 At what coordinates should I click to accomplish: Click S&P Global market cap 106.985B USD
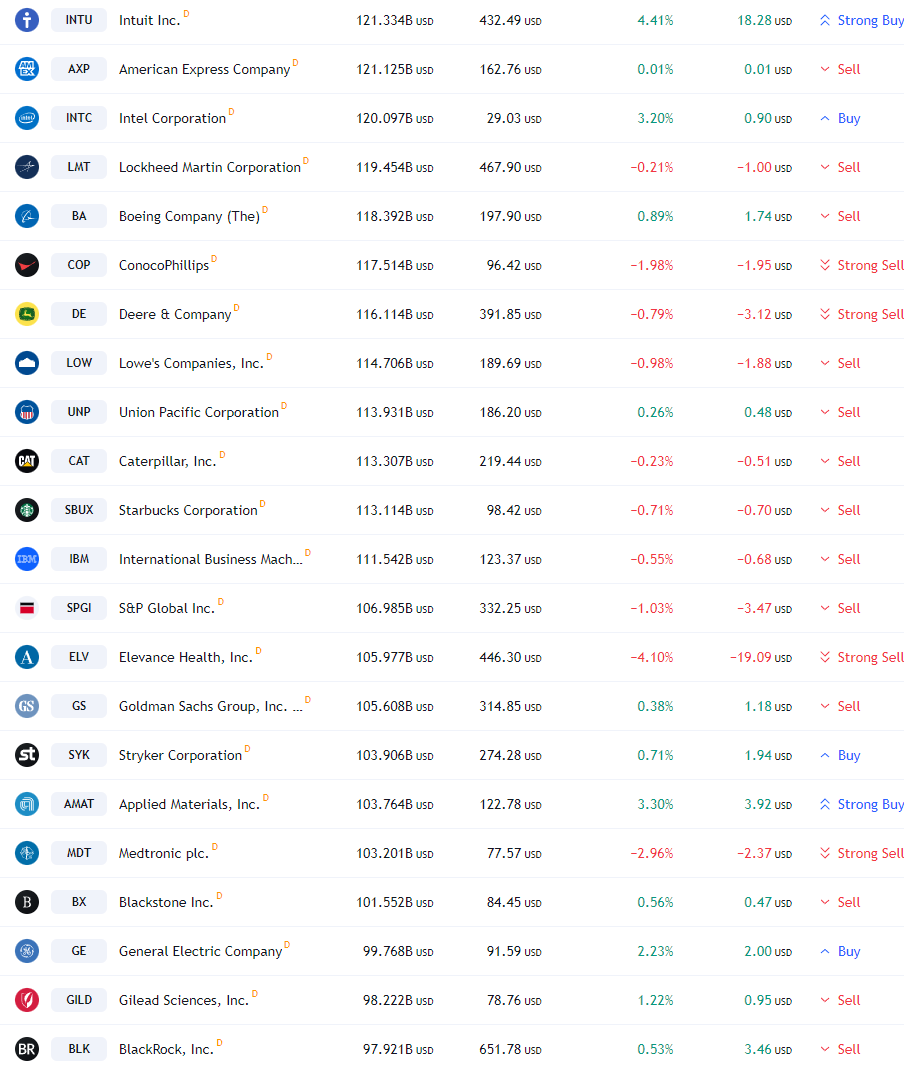pos(395,608)
